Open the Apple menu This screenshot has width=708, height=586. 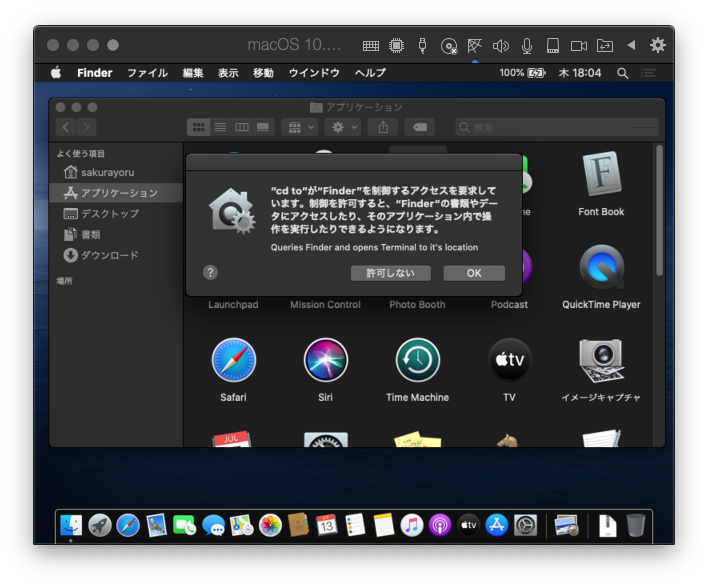pos(56,72)
